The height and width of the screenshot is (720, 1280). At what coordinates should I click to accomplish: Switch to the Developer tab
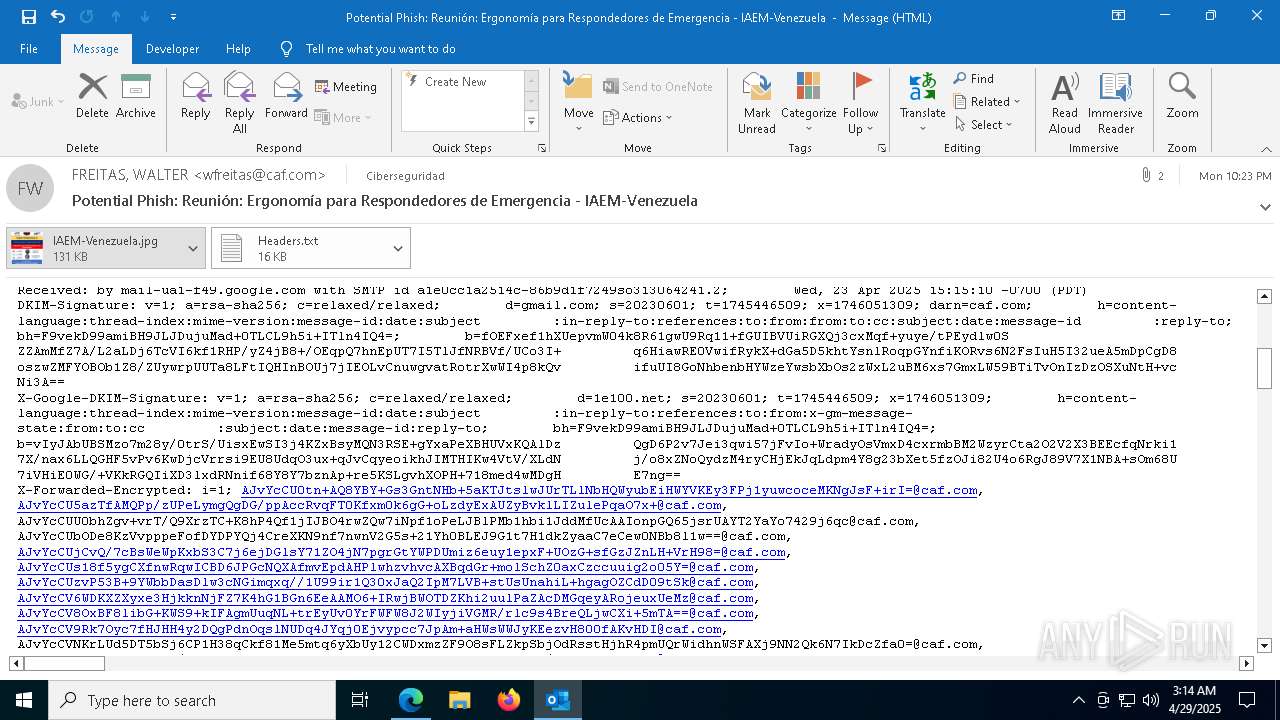[172, 49]
